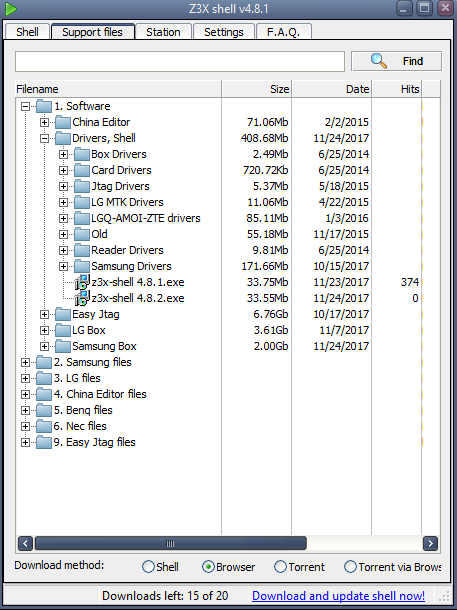Select Browser download method radio button
The width and height of the screenshot is (457, 610).
tap(208, 567)
